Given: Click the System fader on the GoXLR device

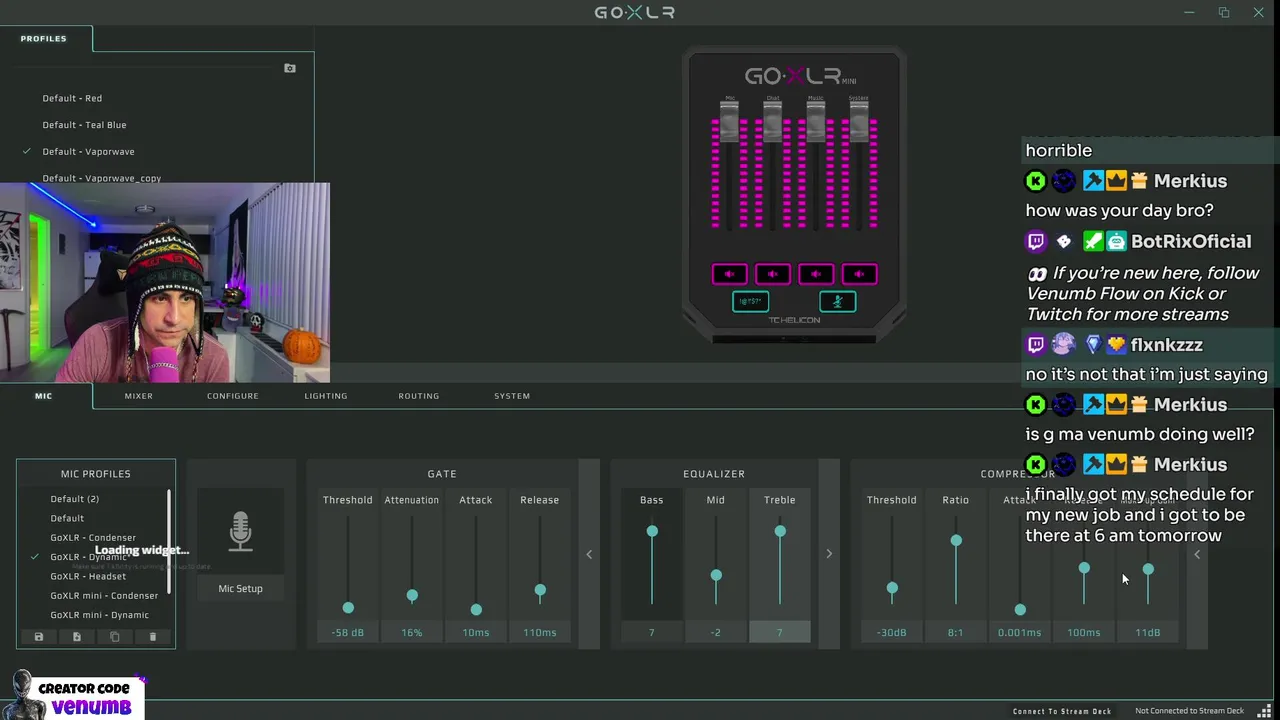Looking at the screenshot, I should pyautogui.click(x=859, y=121).
